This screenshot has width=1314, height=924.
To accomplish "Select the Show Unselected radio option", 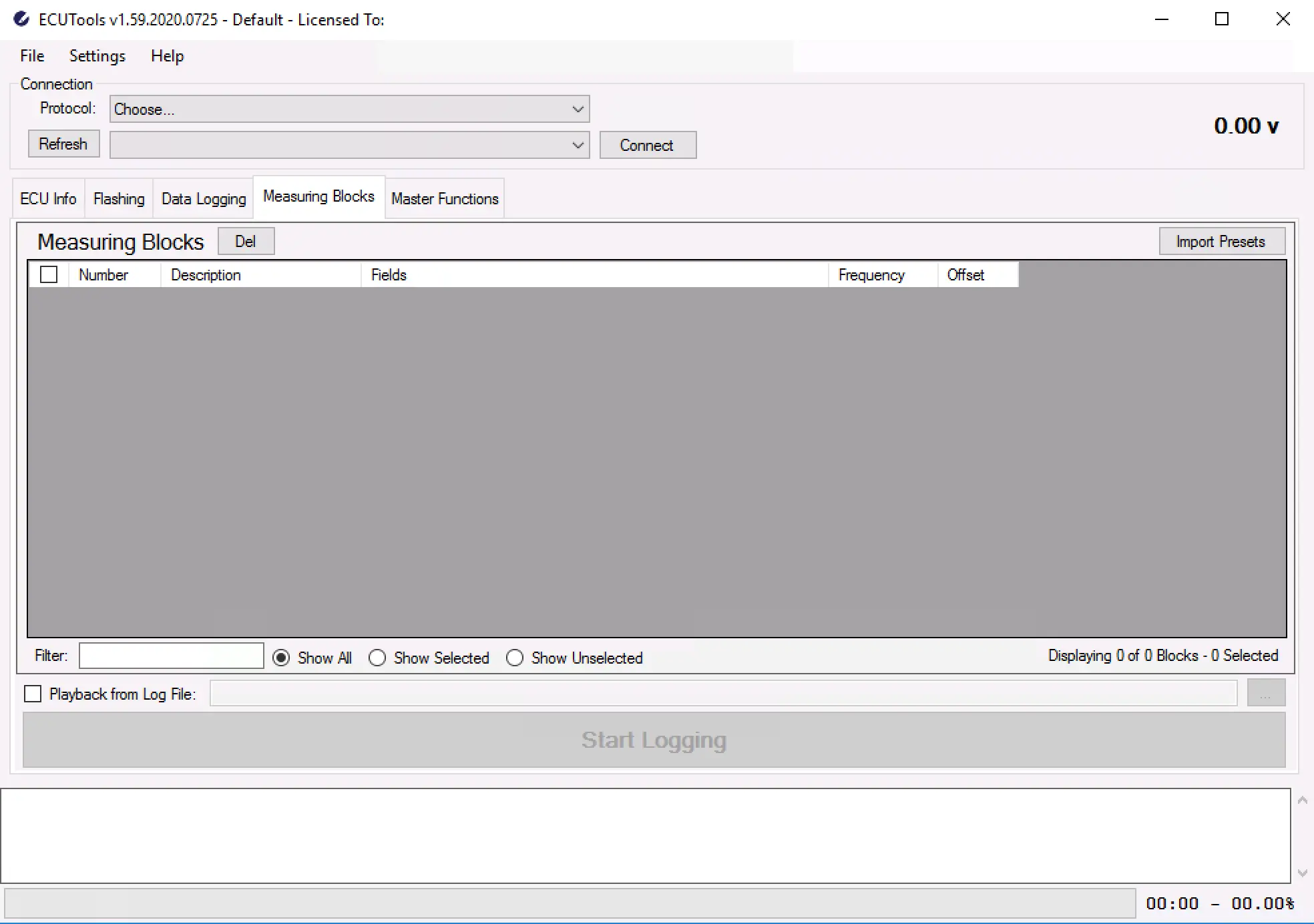I will (515, 658).
